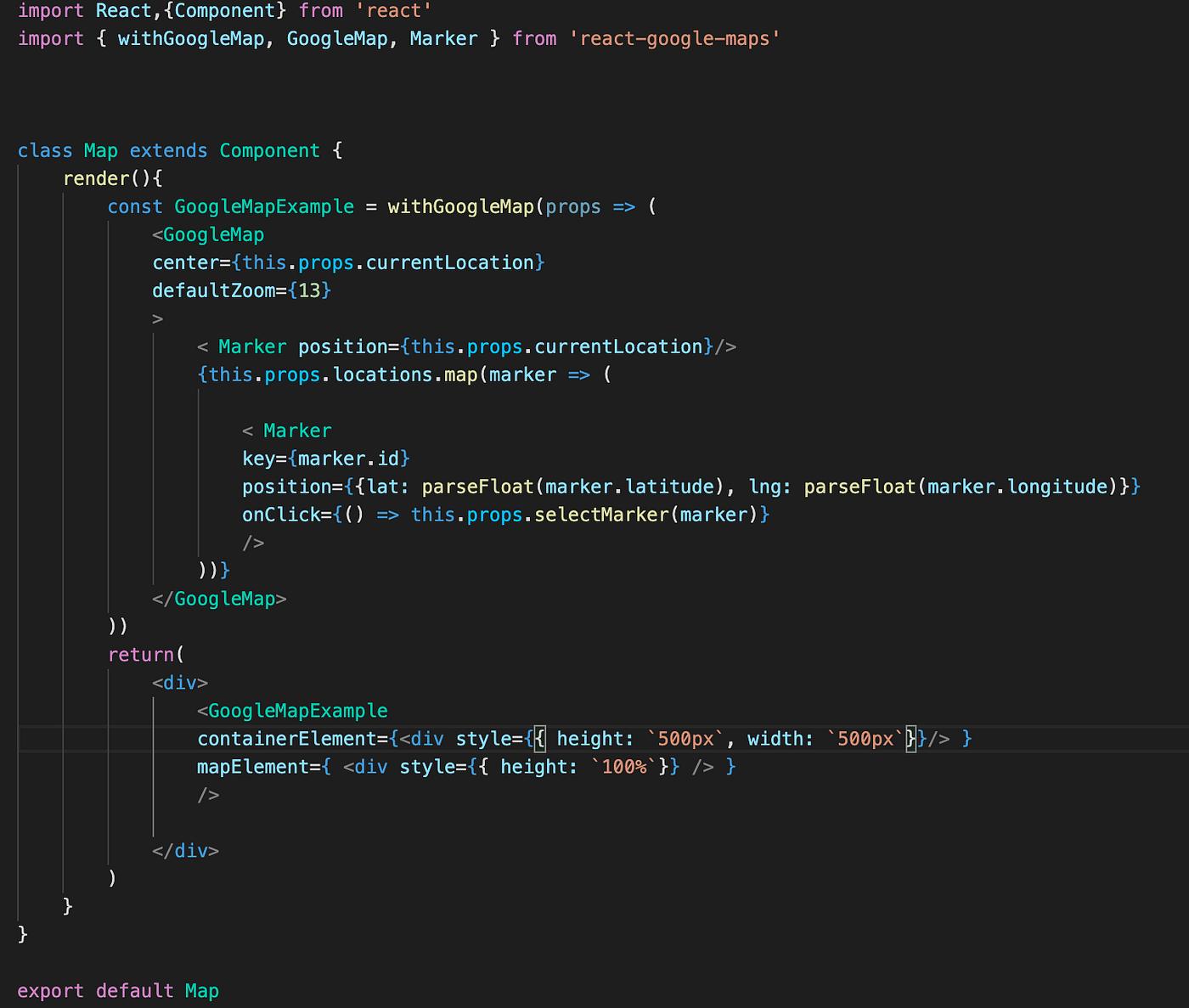Place cursor on render() method name

[96, 179]
